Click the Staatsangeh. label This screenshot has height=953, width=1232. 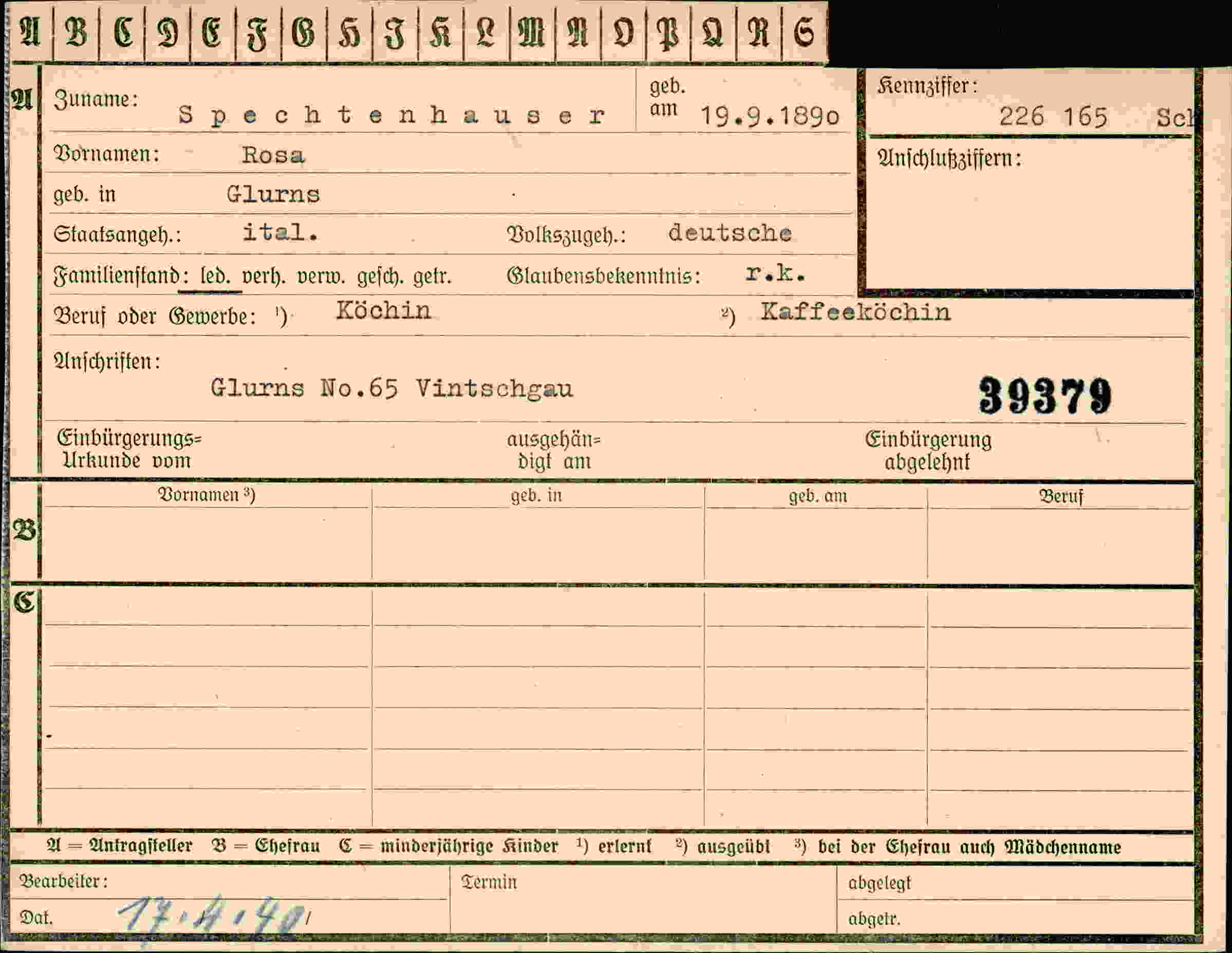[117, 234]
